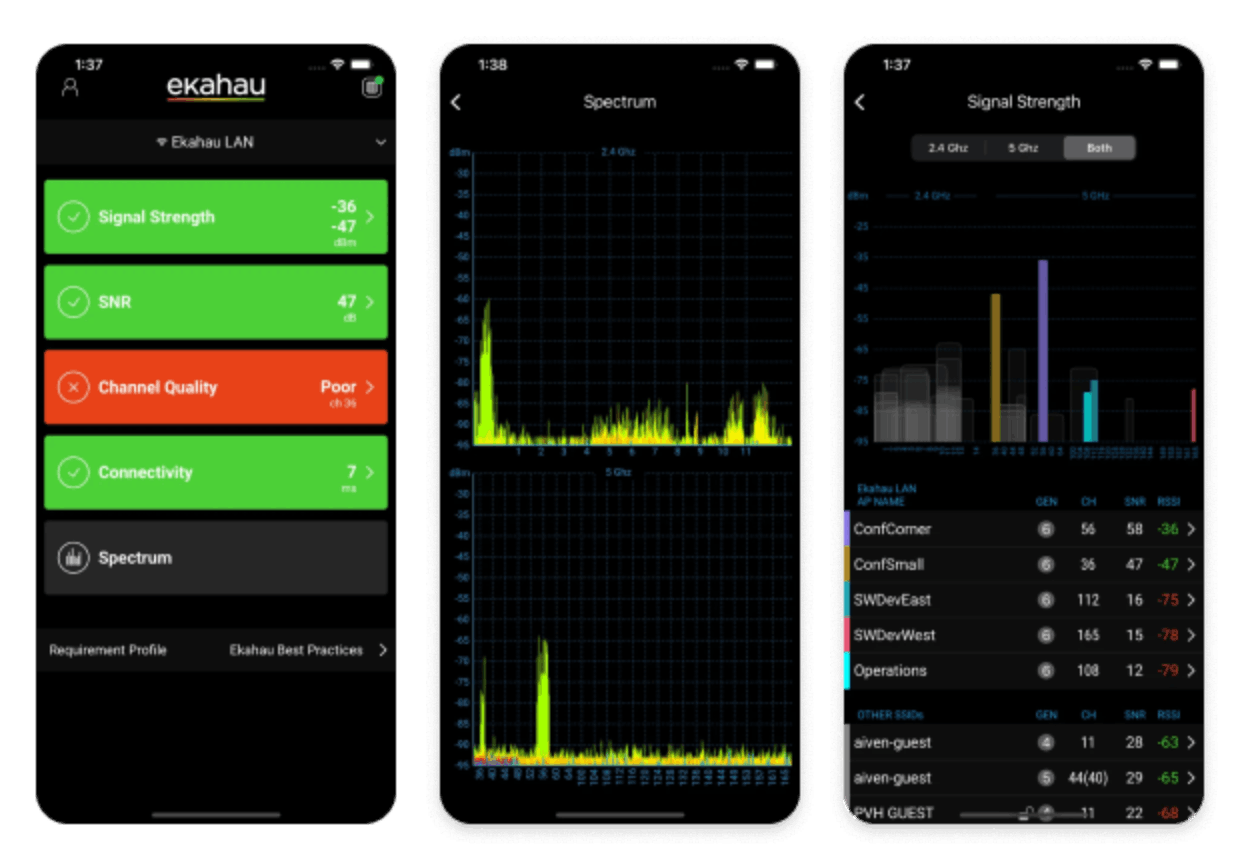Tap the SNR column header under Ekahau LAN

(x=1133, y=501)
